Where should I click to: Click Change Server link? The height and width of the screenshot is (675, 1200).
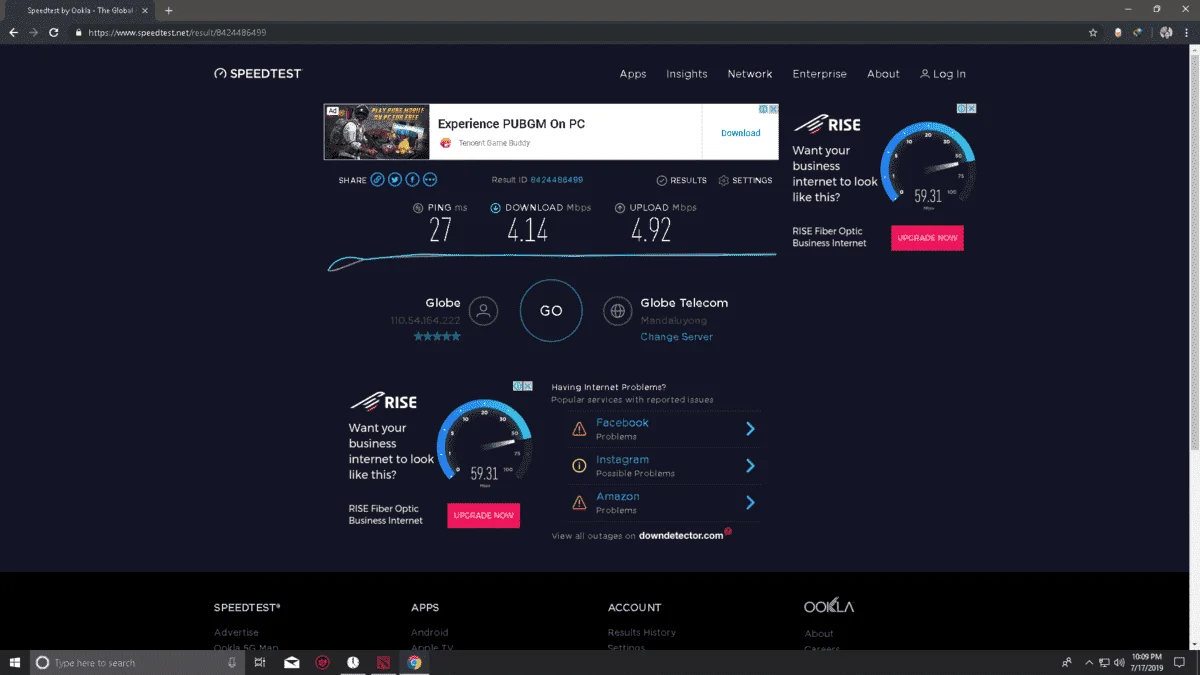point(676,337)
